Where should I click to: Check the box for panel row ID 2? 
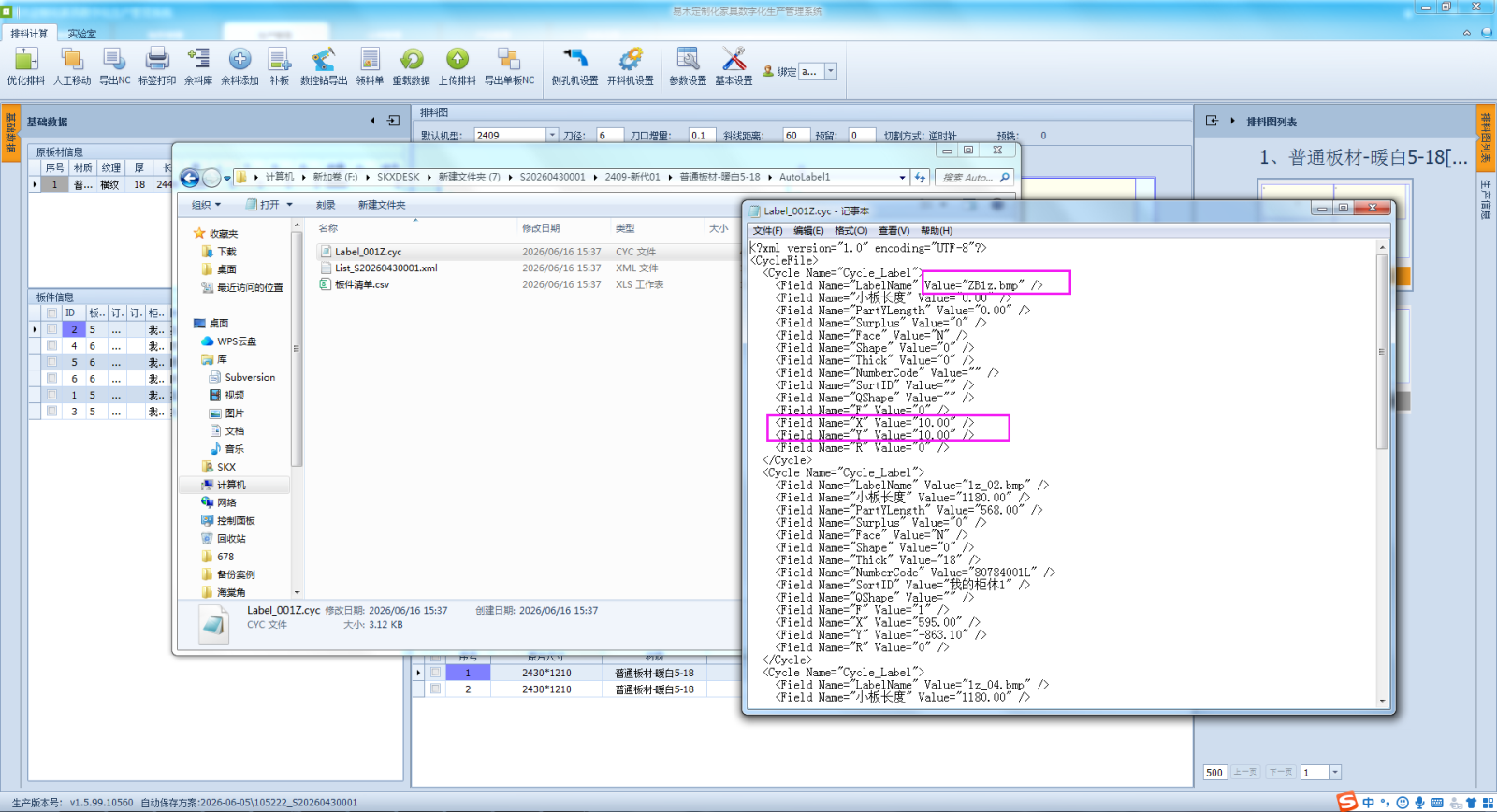[51, 329]
